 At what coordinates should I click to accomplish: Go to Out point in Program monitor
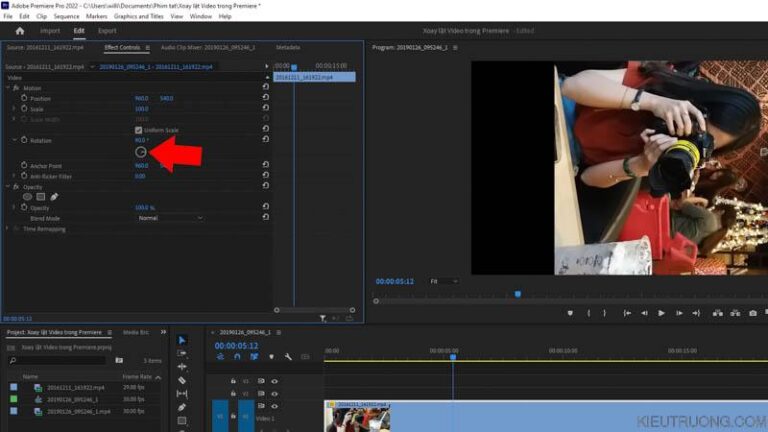tap(696, 313)
